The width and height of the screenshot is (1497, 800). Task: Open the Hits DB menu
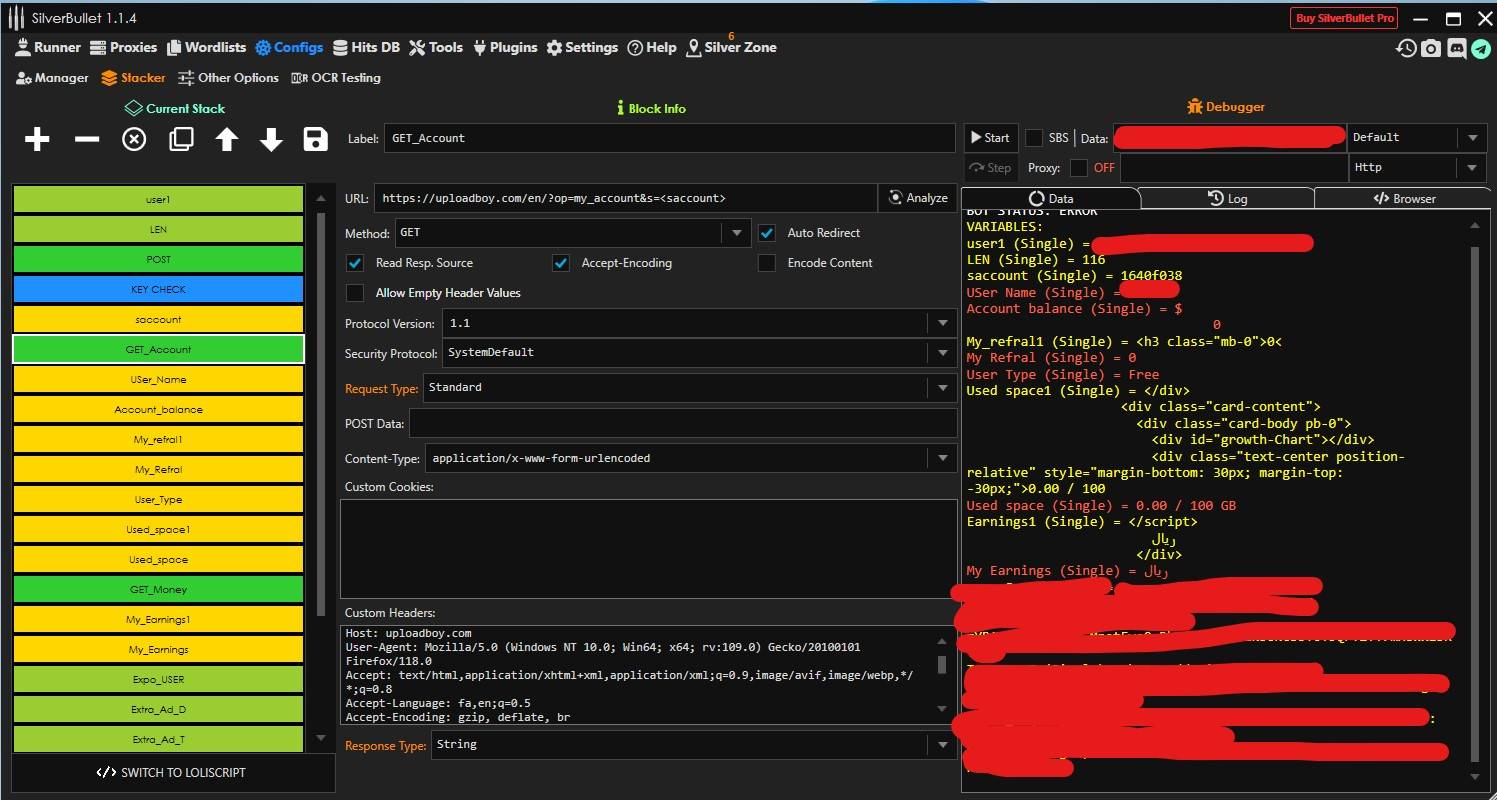point(366,47)
